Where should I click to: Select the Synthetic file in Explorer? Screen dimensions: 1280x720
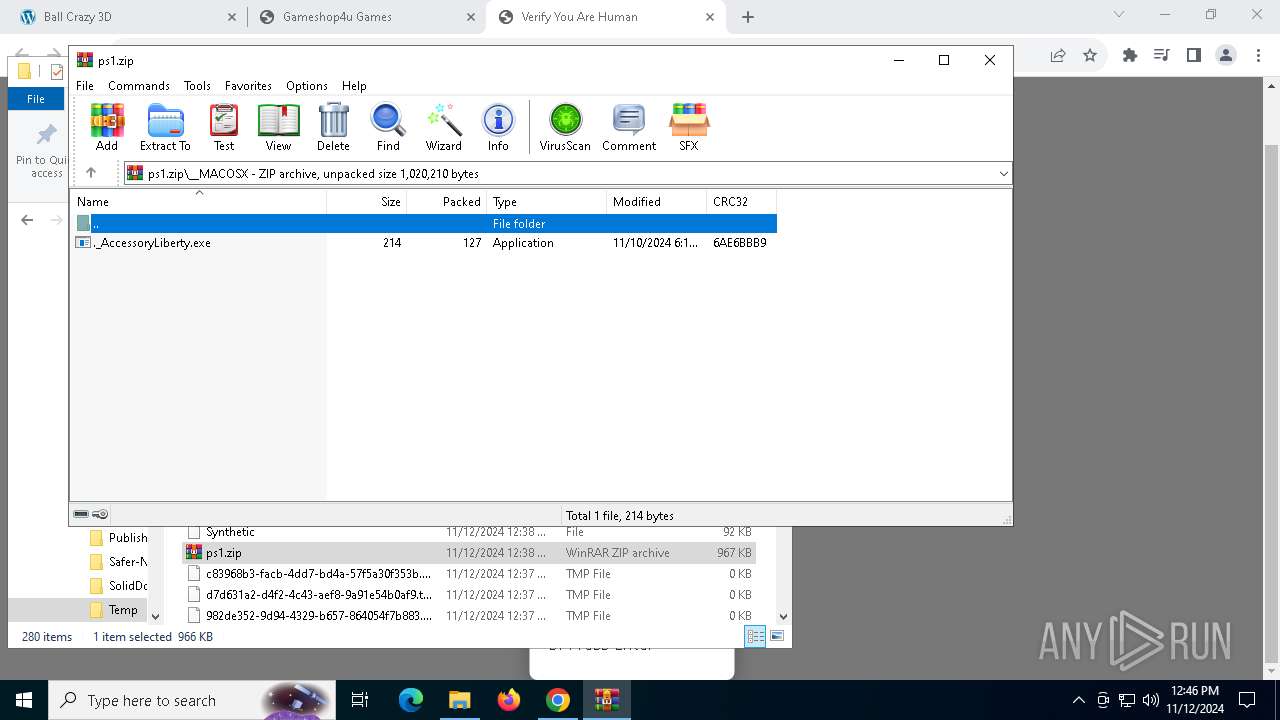469,532
